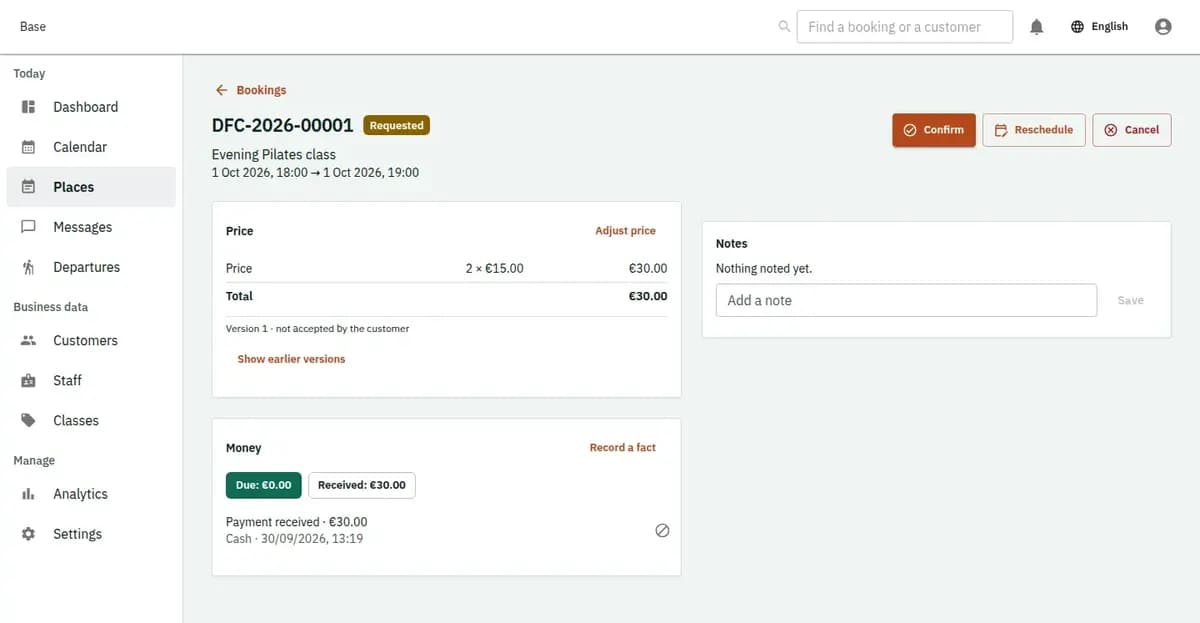Confirm the booking
The width and height of the screenshot is (1200, 623).
click(x=934, y=130)
